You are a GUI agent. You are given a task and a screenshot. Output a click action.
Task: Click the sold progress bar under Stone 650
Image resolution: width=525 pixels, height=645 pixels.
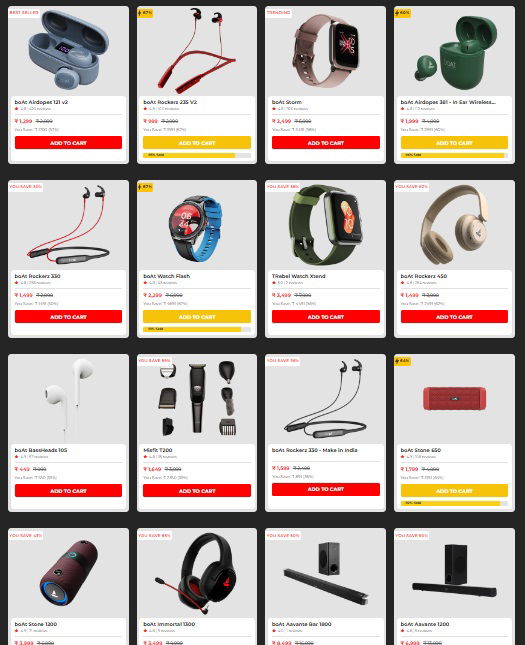pos(454,503)
